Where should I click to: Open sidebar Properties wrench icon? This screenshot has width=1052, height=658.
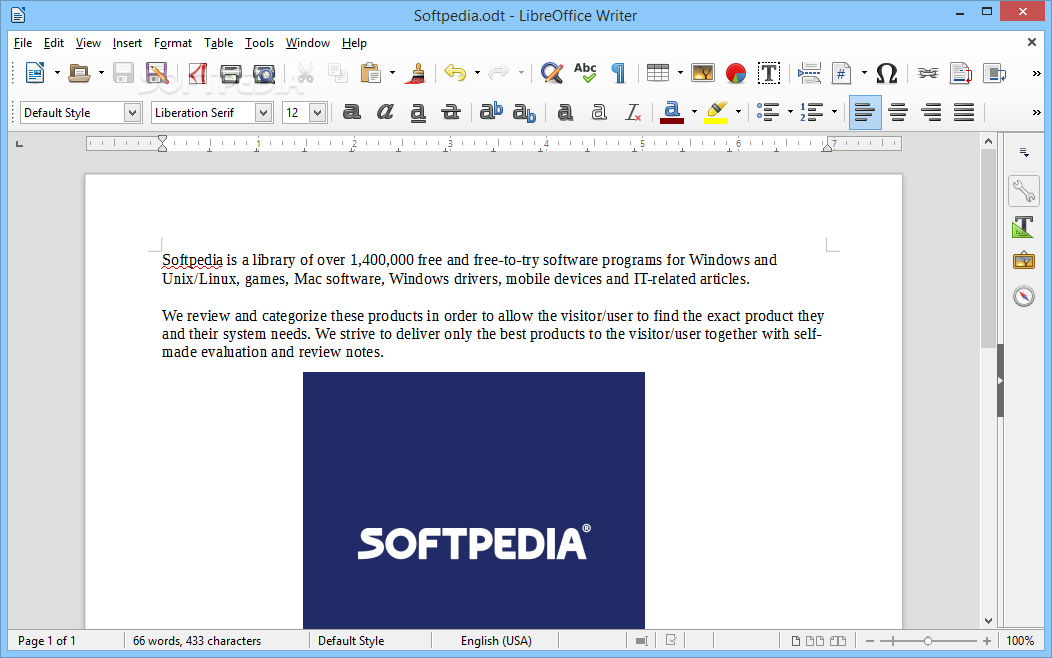1024,191
